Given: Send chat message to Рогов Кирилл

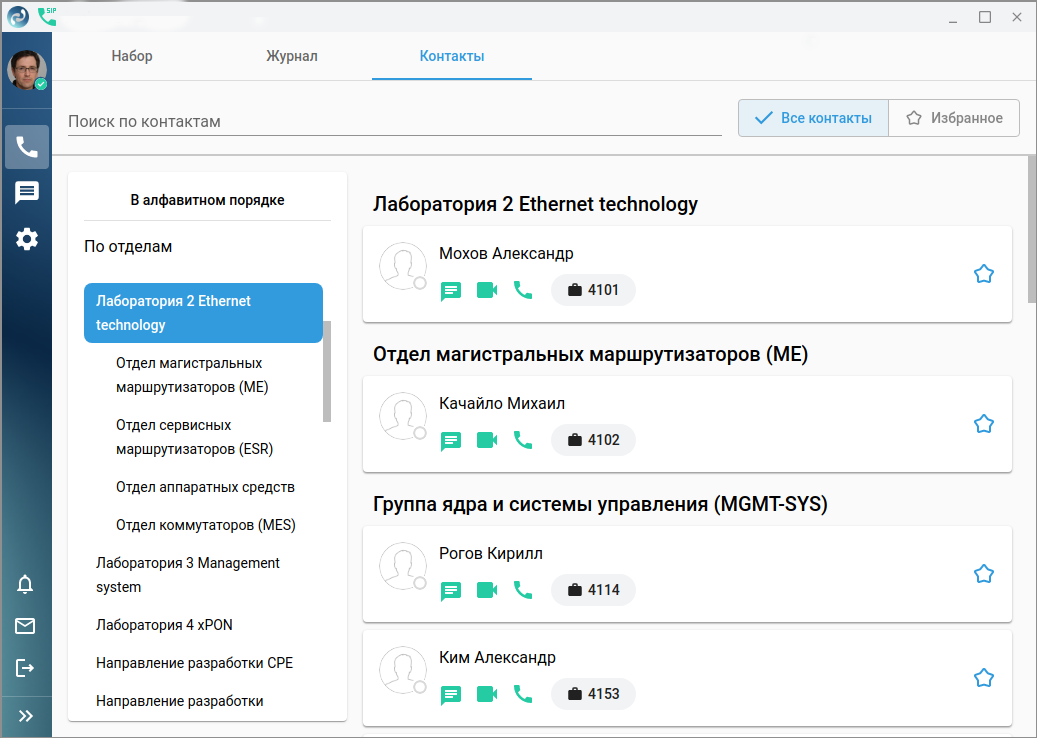Looking at the screenshot, I should 451,591.
